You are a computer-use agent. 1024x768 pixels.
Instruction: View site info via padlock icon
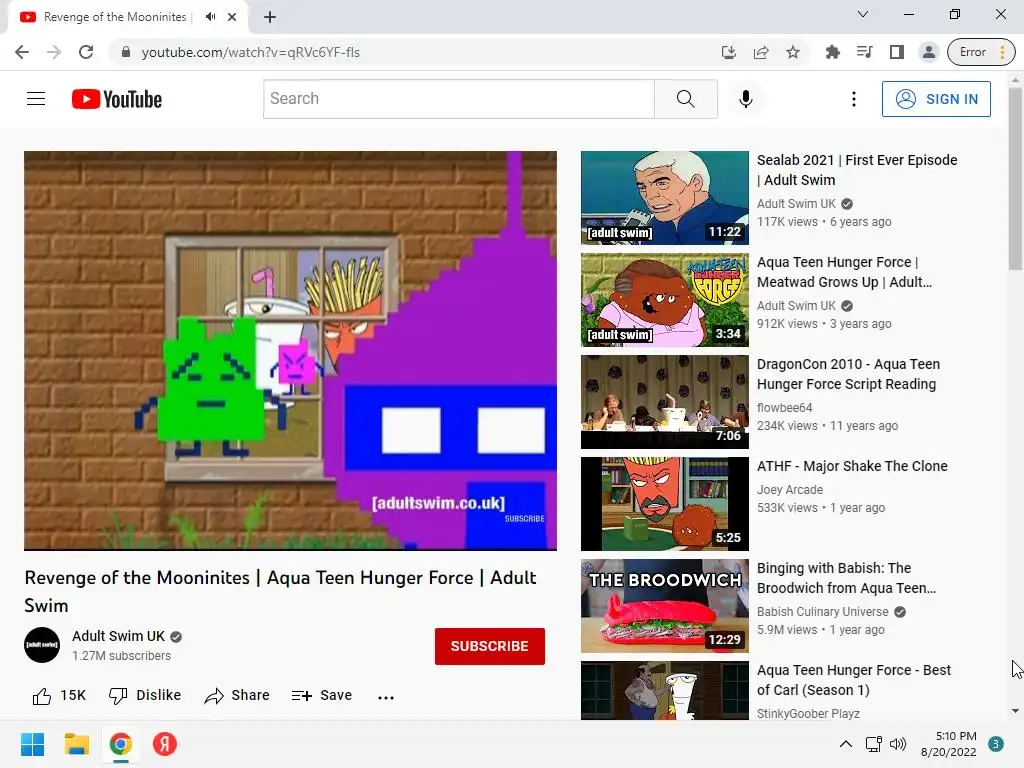tap(126, 52)
